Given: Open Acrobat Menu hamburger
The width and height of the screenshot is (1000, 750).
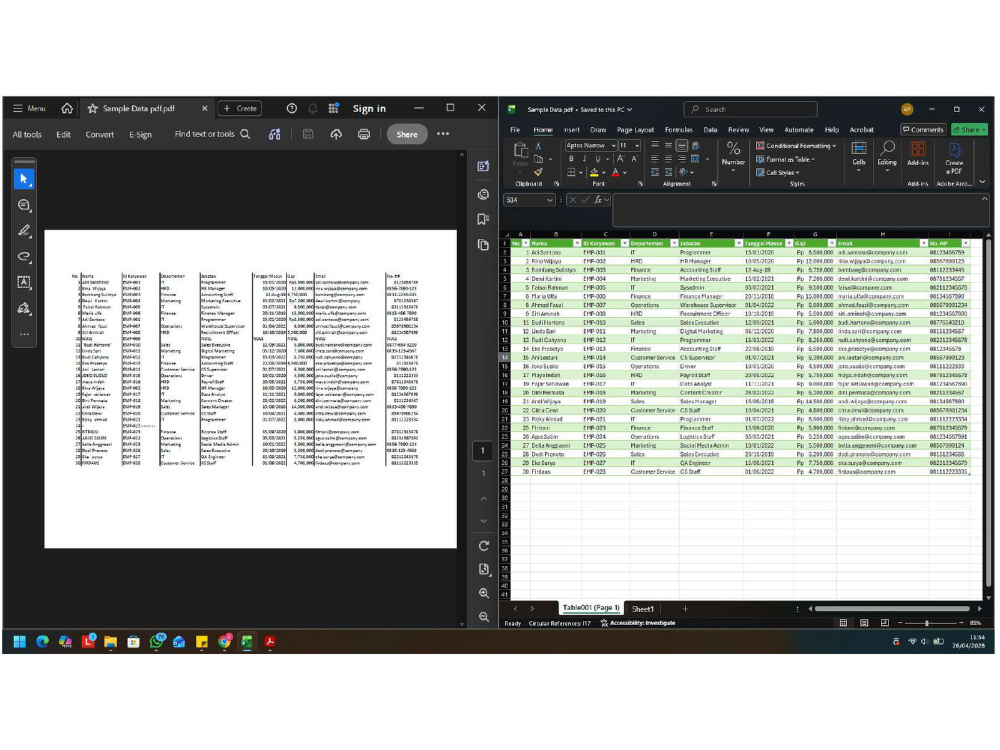Looking at the screenshot, I should tap(29, 108).
